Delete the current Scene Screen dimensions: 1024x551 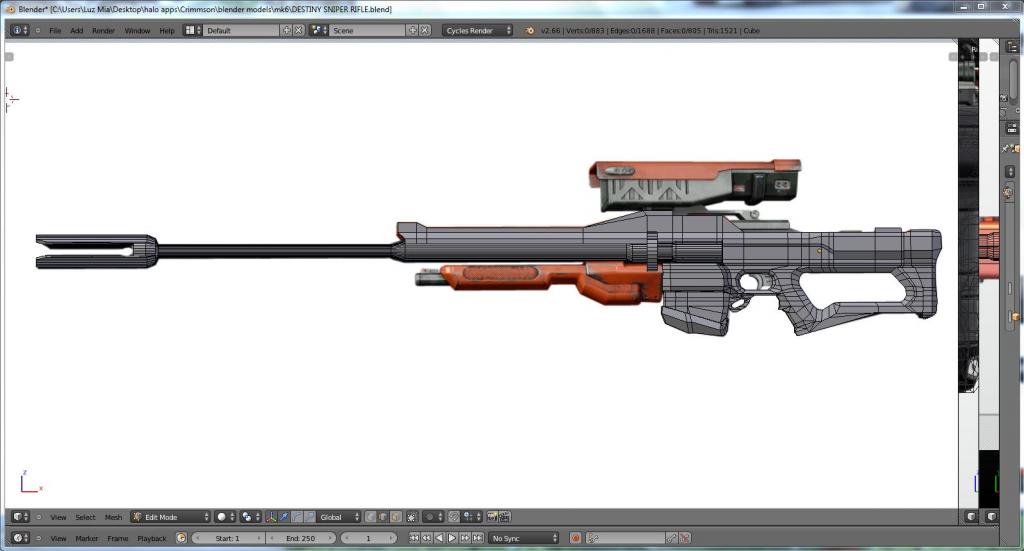(425, 30)
